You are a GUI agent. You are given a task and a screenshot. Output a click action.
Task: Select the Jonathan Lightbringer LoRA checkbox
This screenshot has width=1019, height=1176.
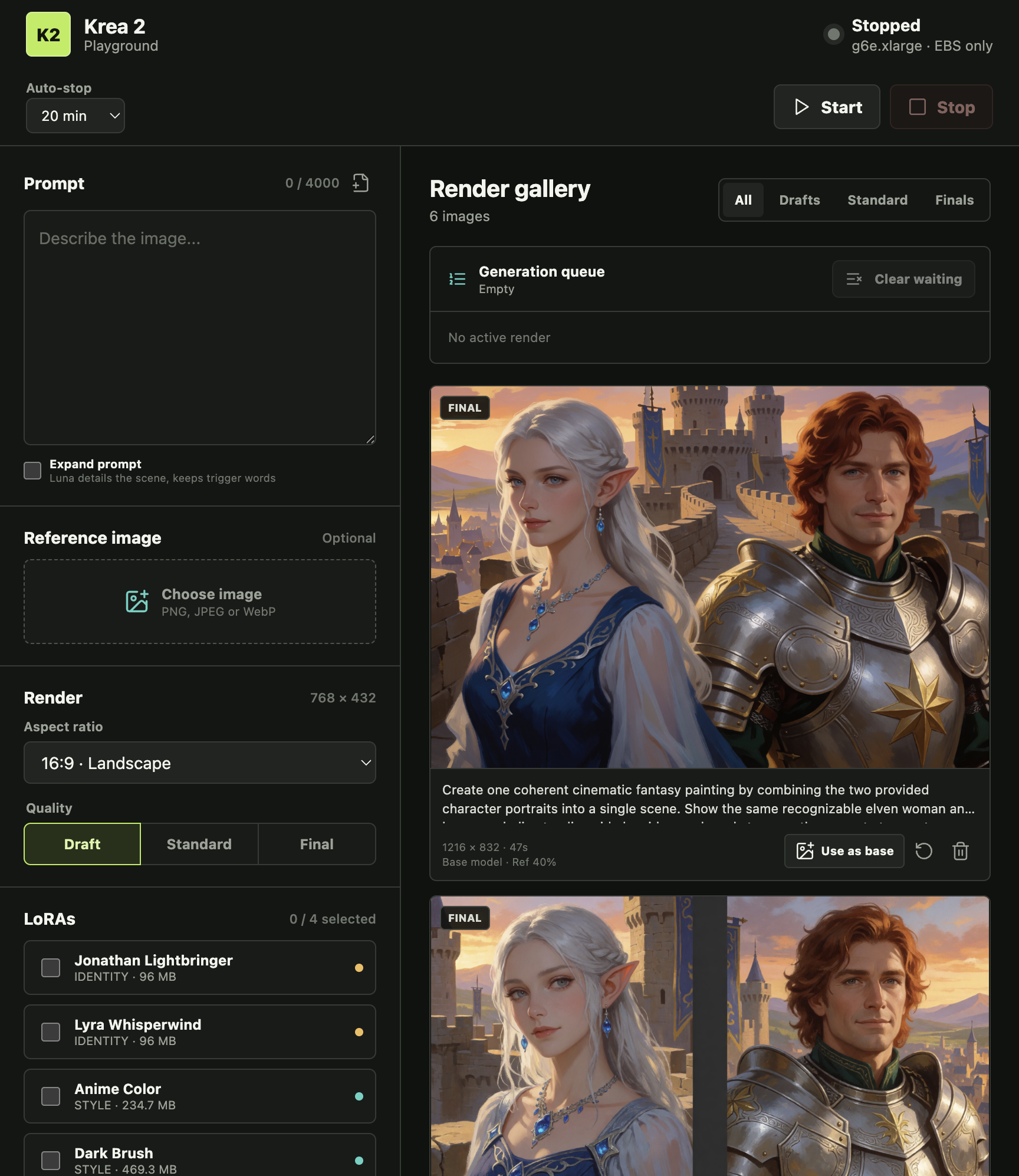pyautogui.click(x=51, y=968)
